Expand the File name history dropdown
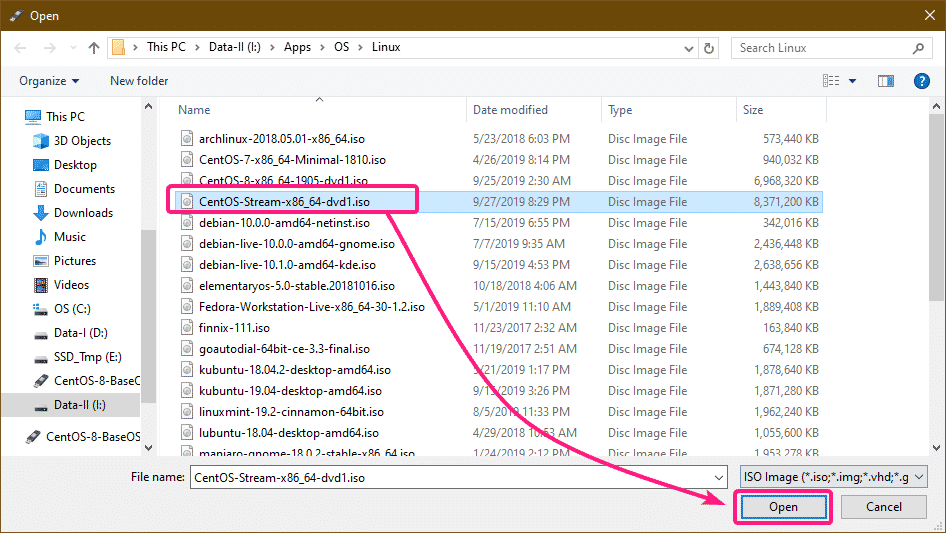The width and height of the screenshot is (946, 533). (x=716, y=478)
